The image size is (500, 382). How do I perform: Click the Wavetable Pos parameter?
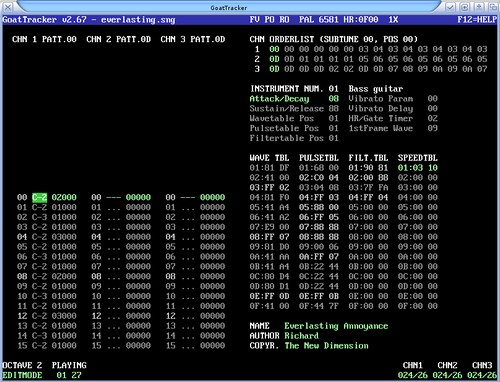point(282,118)
